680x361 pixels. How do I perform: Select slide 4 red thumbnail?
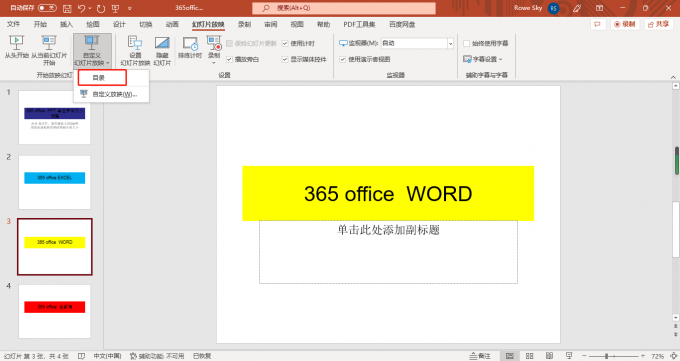click(55, 311)
